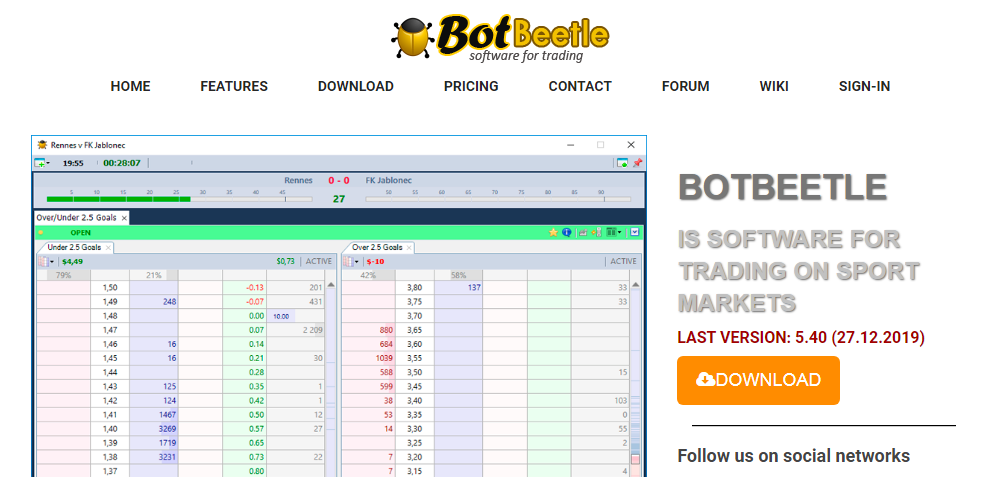
Task: Select the Under 2.5 Goals tab
Action: point(74,248)
